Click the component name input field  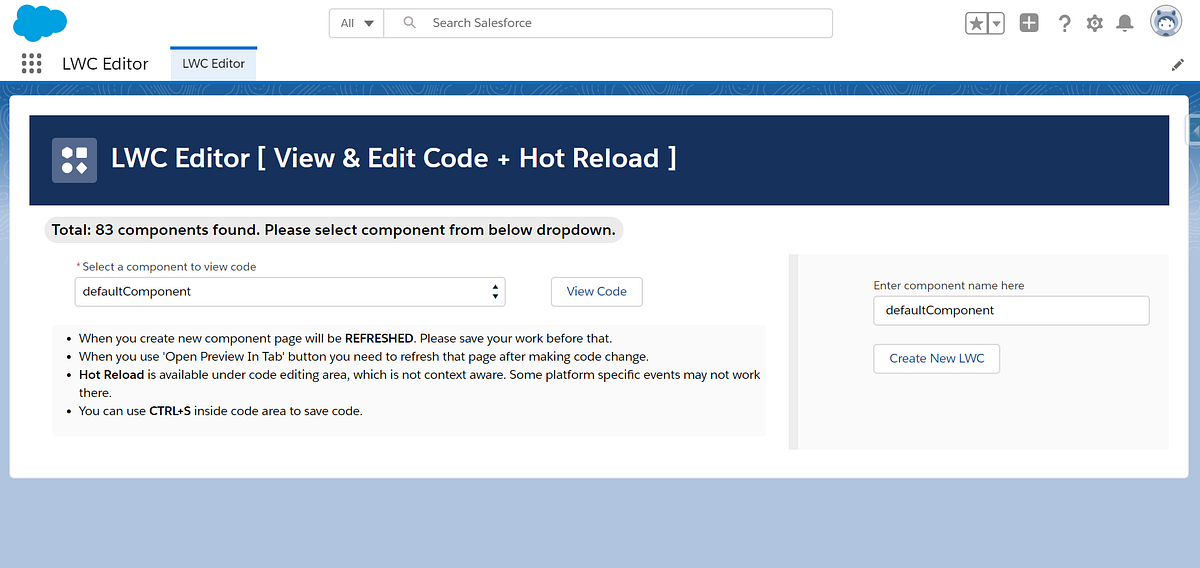point(1011,310)
